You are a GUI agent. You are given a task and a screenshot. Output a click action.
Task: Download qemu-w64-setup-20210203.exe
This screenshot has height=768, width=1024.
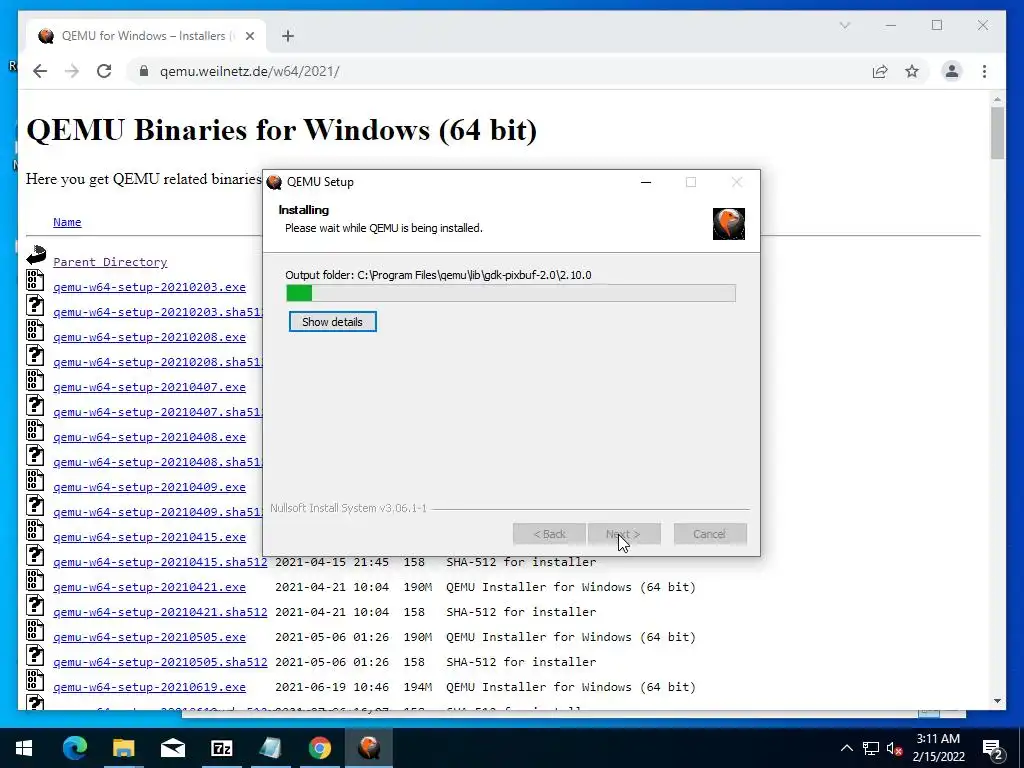150,287
